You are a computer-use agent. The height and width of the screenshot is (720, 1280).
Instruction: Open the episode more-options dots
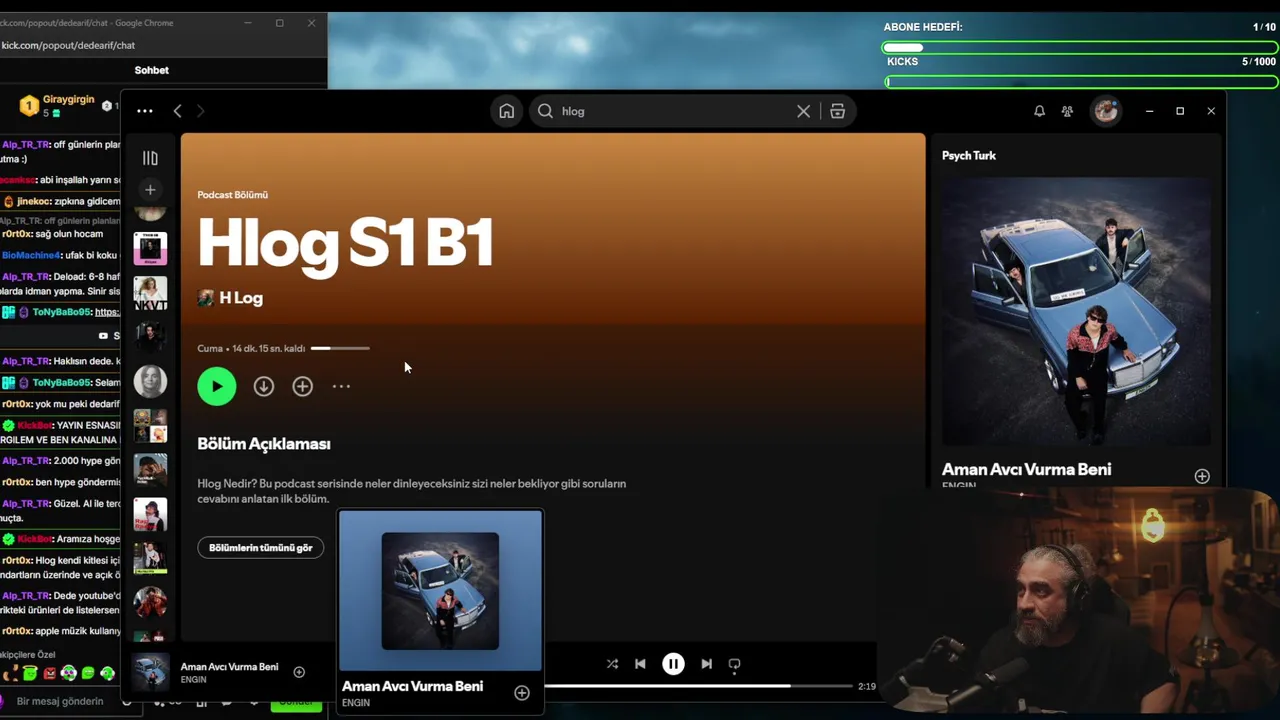coord(341,386)
